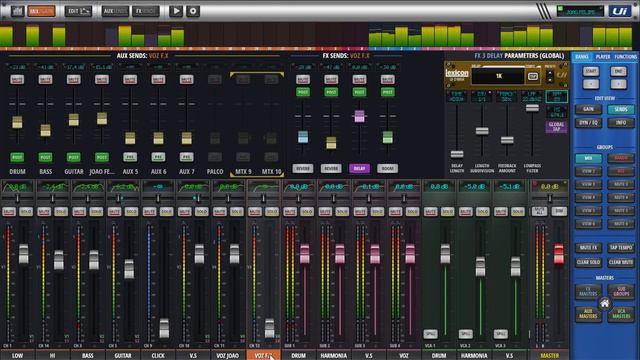Select GAIN edit view
Viewport: 640px width, 360px height.
pos(588,109)
